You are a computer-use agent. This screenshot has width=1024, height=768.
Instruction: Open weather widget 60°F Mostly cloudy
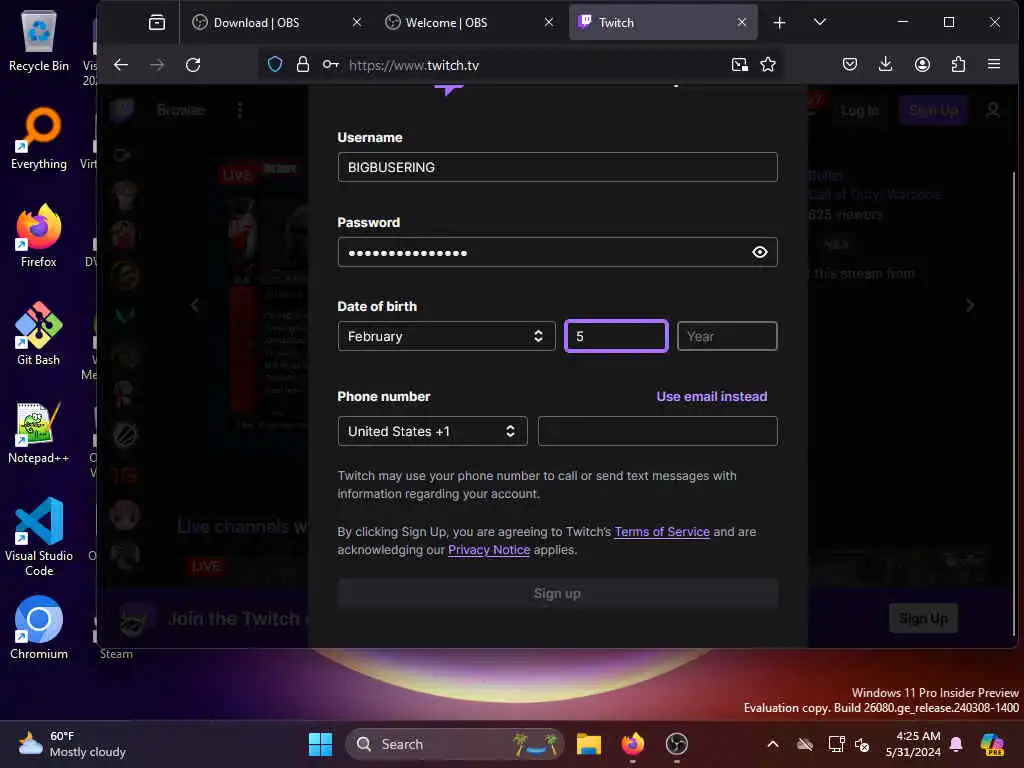click(x=72, y=744)
